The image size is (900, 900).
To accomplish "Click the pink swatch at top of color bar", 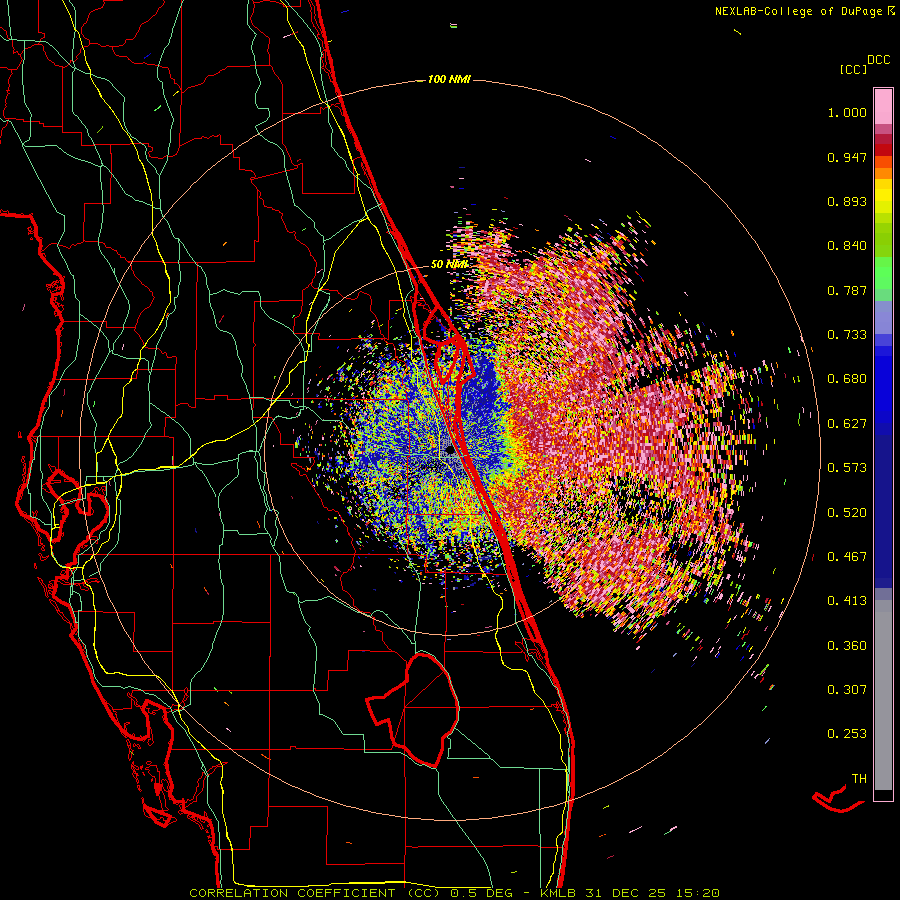I will click(x=883, y=107).
